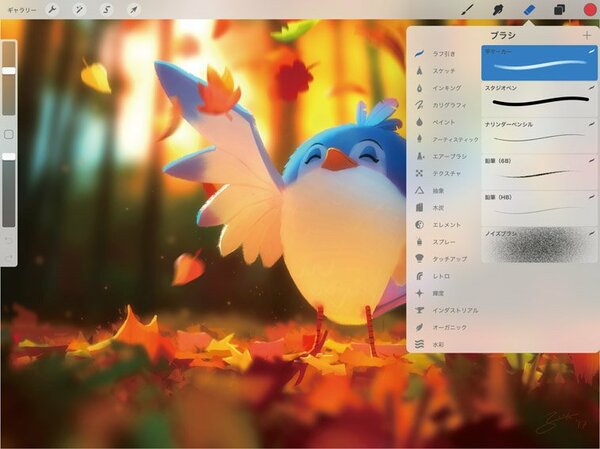Select the Smudge finger tool
This screenshot has width=600, height=449.
point(498,9)
